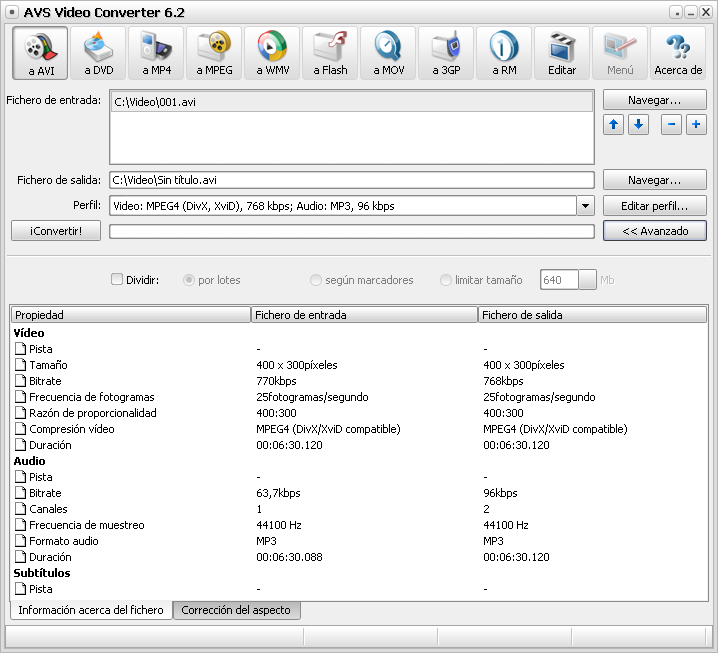Move input file down with blue down arrow
The height and width of the screenshot is (653, 718).
[x=638, y=125]
